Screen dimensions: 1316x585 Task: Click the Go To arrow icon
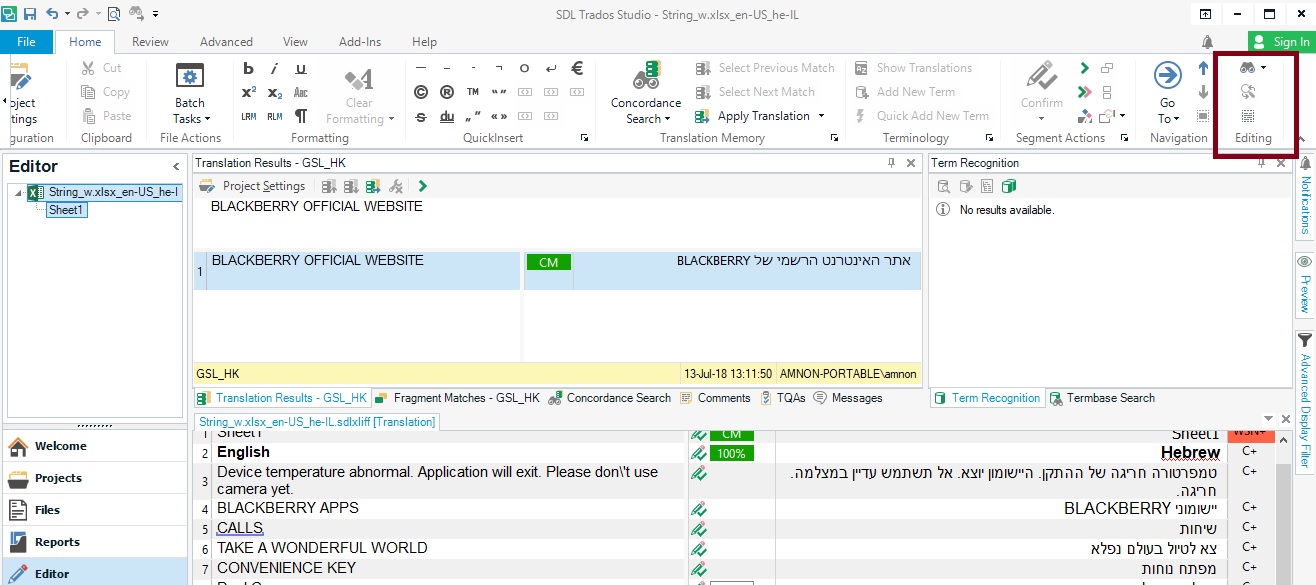pyautogui.click(x=1167, y=76)
